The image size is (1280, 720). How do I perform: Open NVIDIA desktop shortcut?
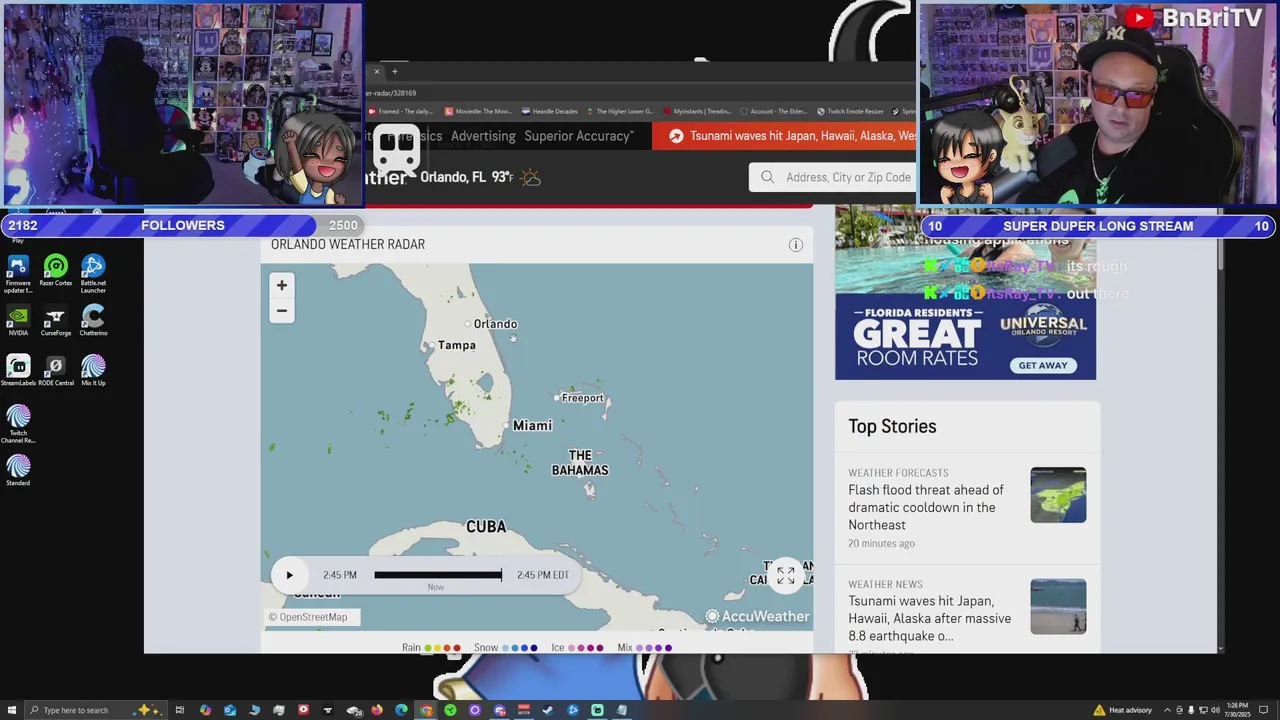click(x=18, y=321)
